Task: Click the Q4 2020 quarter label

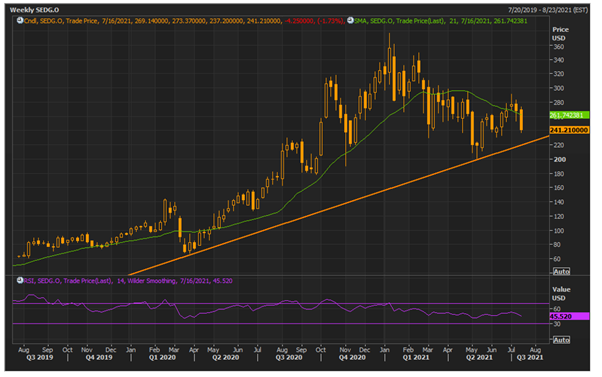Action: coord(352,357)
